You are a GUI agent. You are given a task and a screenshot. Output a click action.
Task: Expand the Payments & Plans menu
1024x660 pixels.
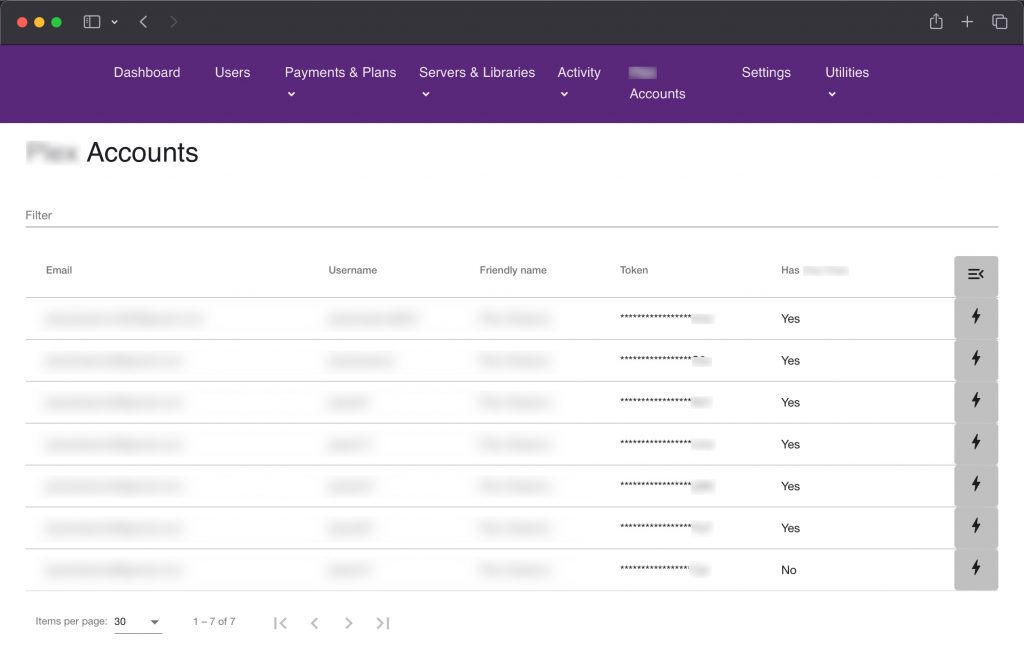(340, 73)
